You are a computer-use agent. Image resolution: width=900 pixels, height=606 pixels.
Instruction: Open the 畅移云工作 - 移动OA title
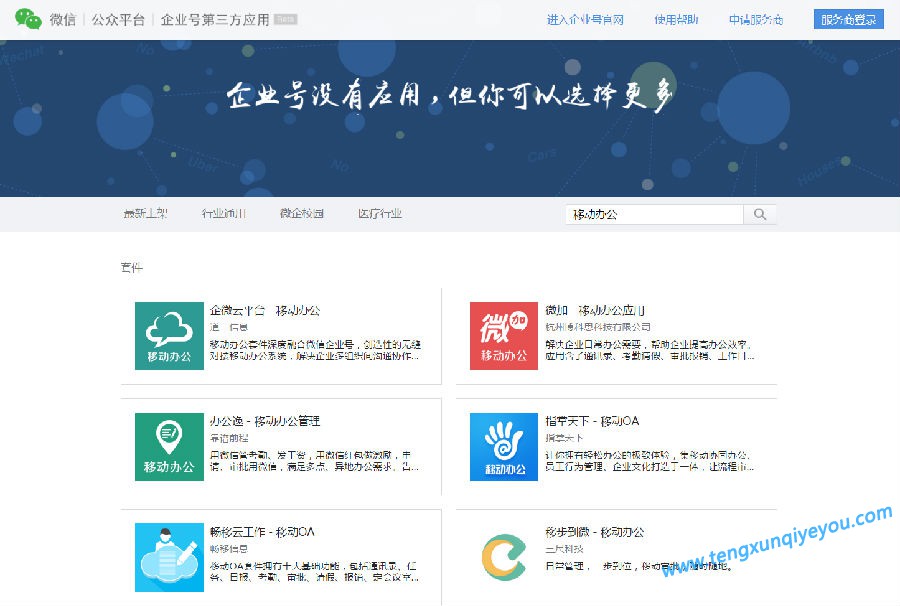[262, 532]
